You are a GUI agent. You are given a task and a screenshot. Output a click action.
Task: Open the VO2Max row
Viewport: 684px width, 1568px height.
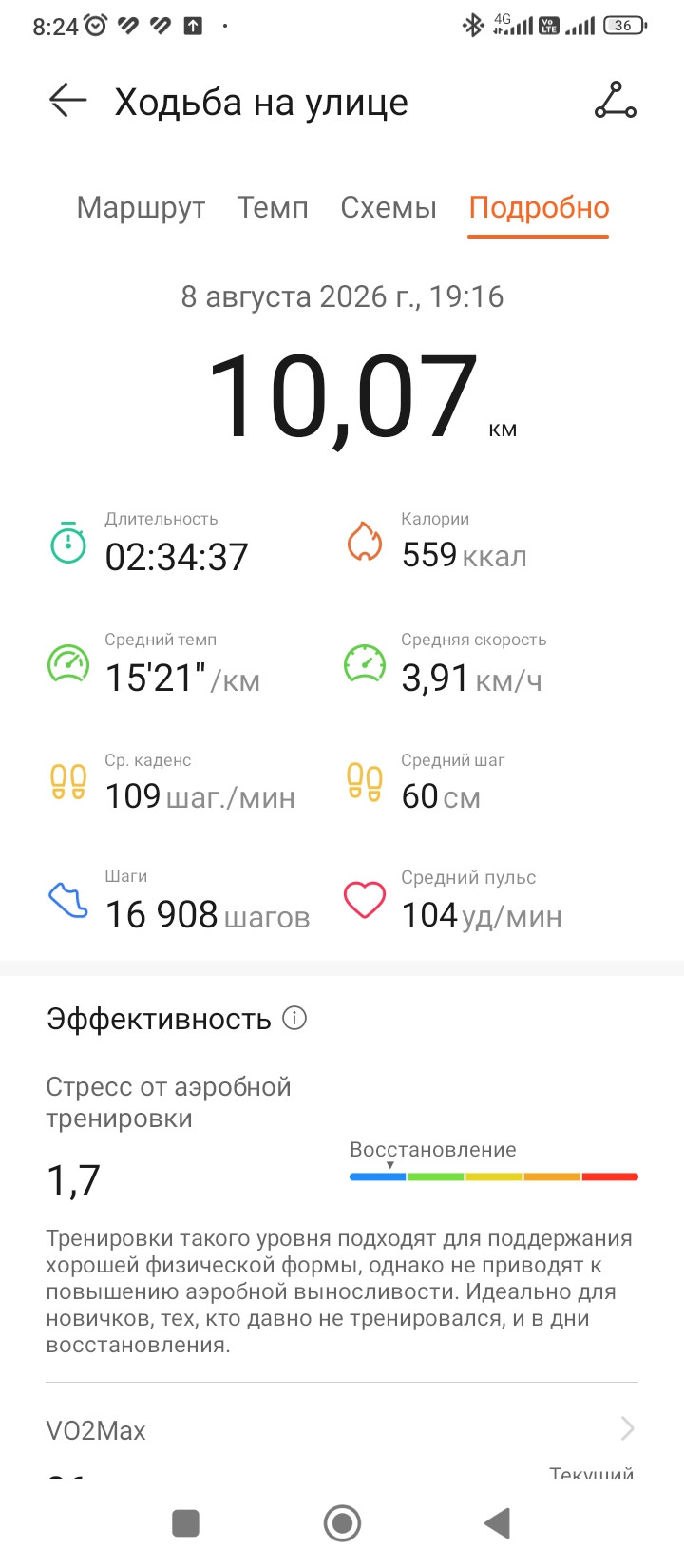pyautogui.click(x=342, y=1430)
